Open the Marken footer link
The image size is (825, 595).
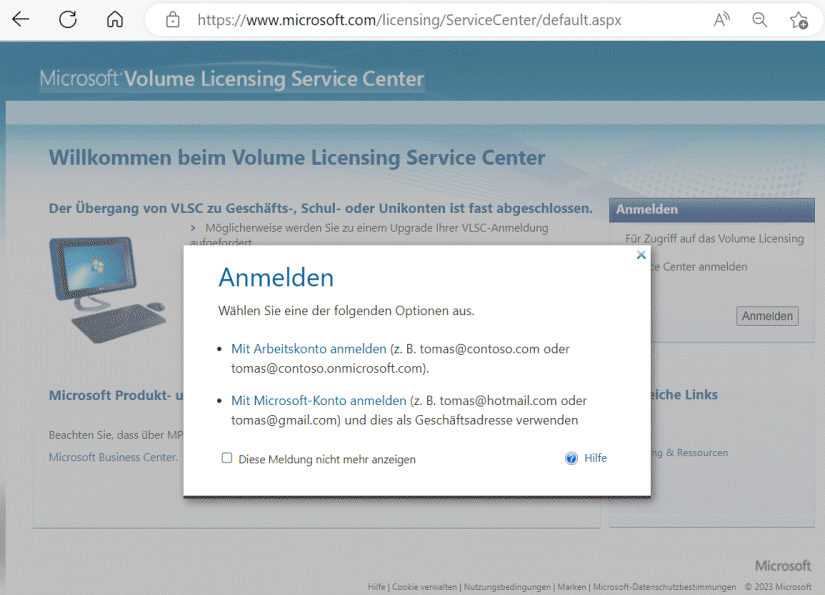[x=571, y=587]
